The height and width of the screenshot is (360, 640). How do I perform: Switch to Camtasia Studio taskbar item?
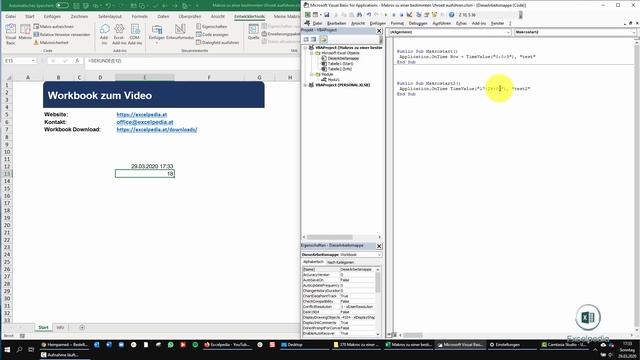(x=564, y=345)
